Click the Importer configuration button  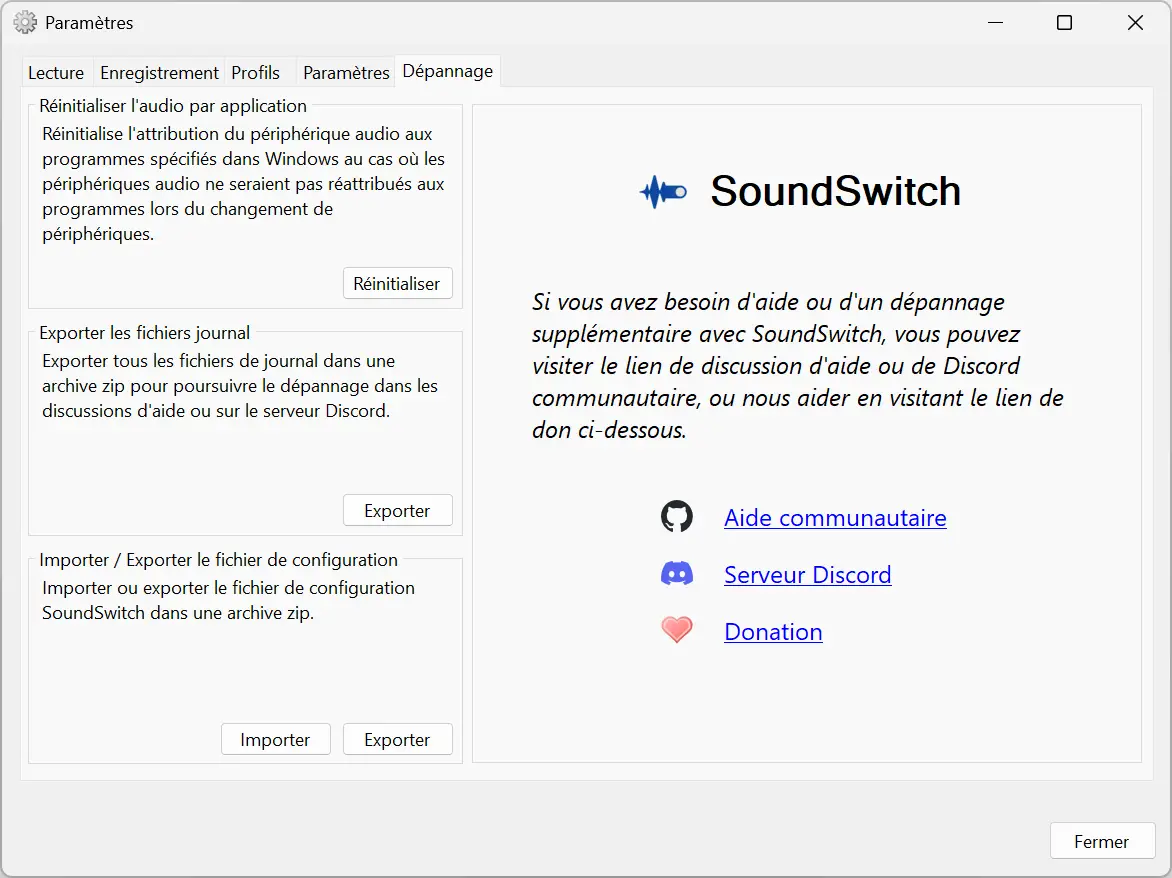click(x=276, y=739)
